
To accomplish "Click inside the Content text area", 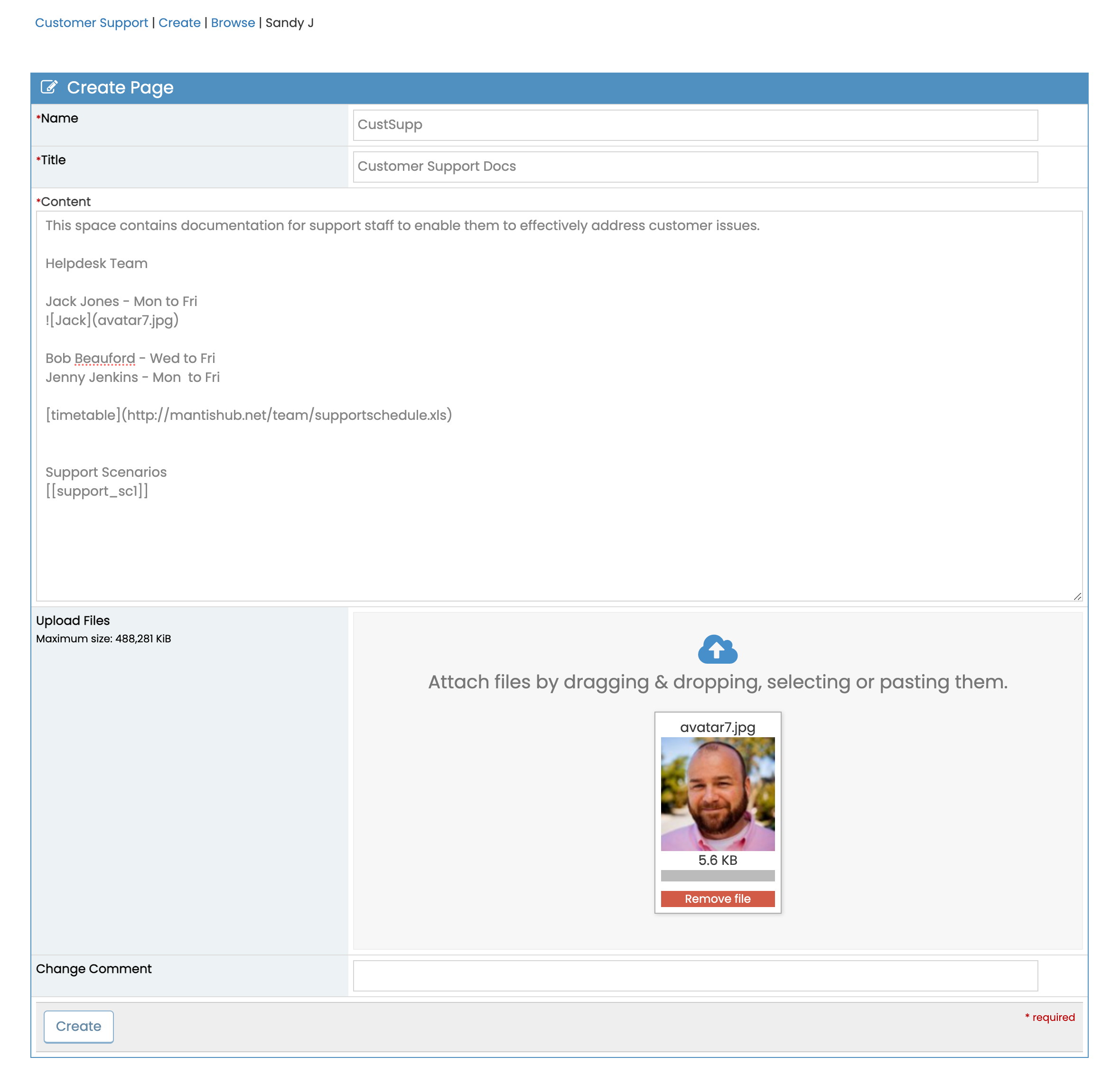I will (559, 406).
